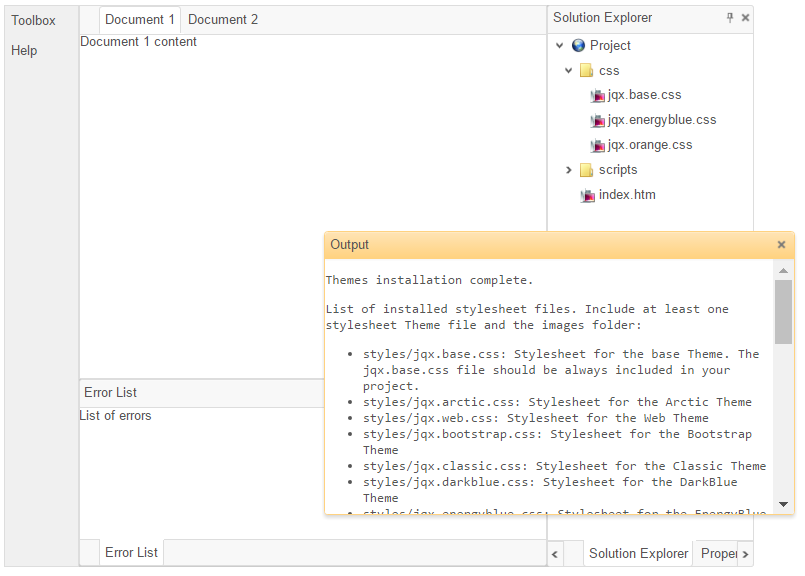
Task: Click the css folder icon
Action: click(x=587, y=71)
